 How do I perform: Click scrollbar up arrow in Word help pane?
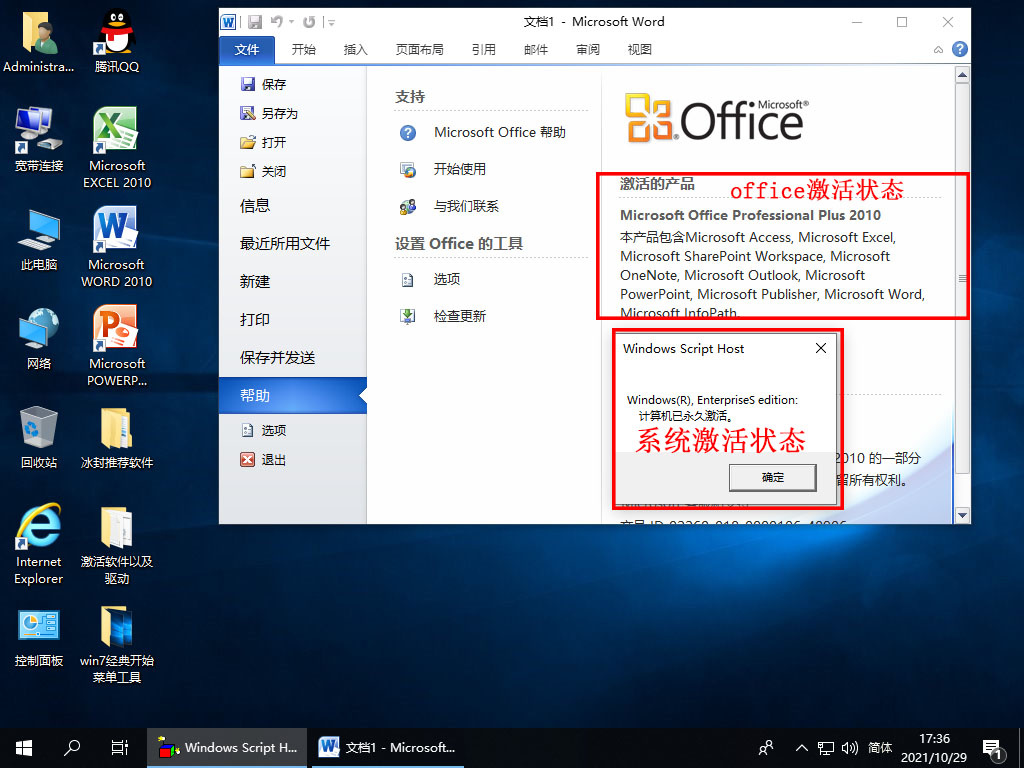tap(962, 75)
